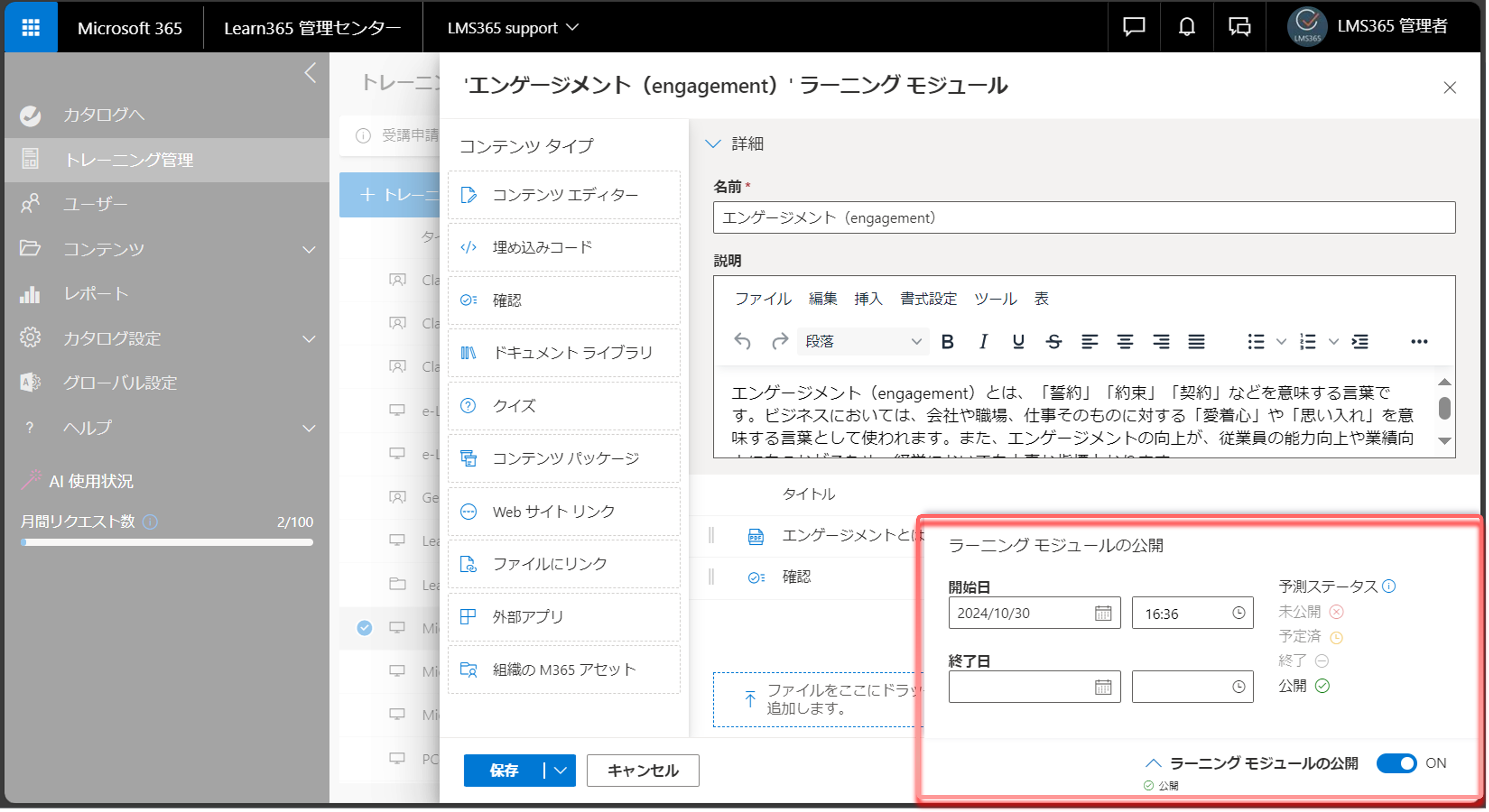Open the Microsoft 365 app launcher
The width and height of the screenshot is (1489, 812).
click(x=31, y=27)
